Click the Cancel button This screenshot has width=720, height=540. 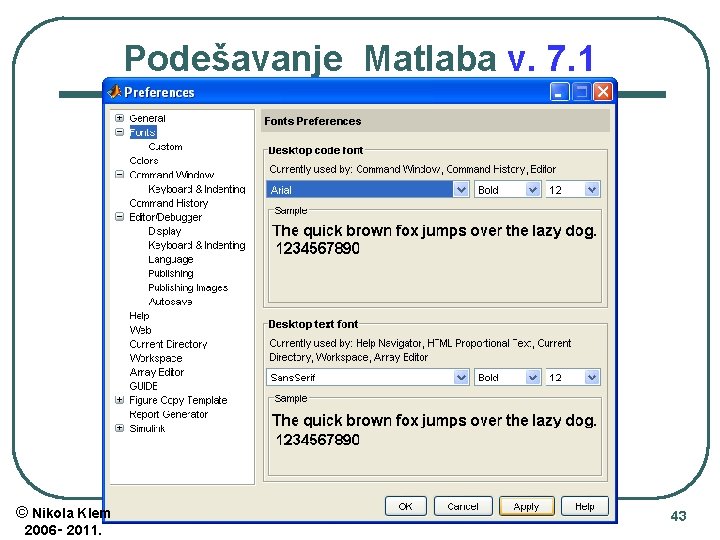[x=463, y=506]
